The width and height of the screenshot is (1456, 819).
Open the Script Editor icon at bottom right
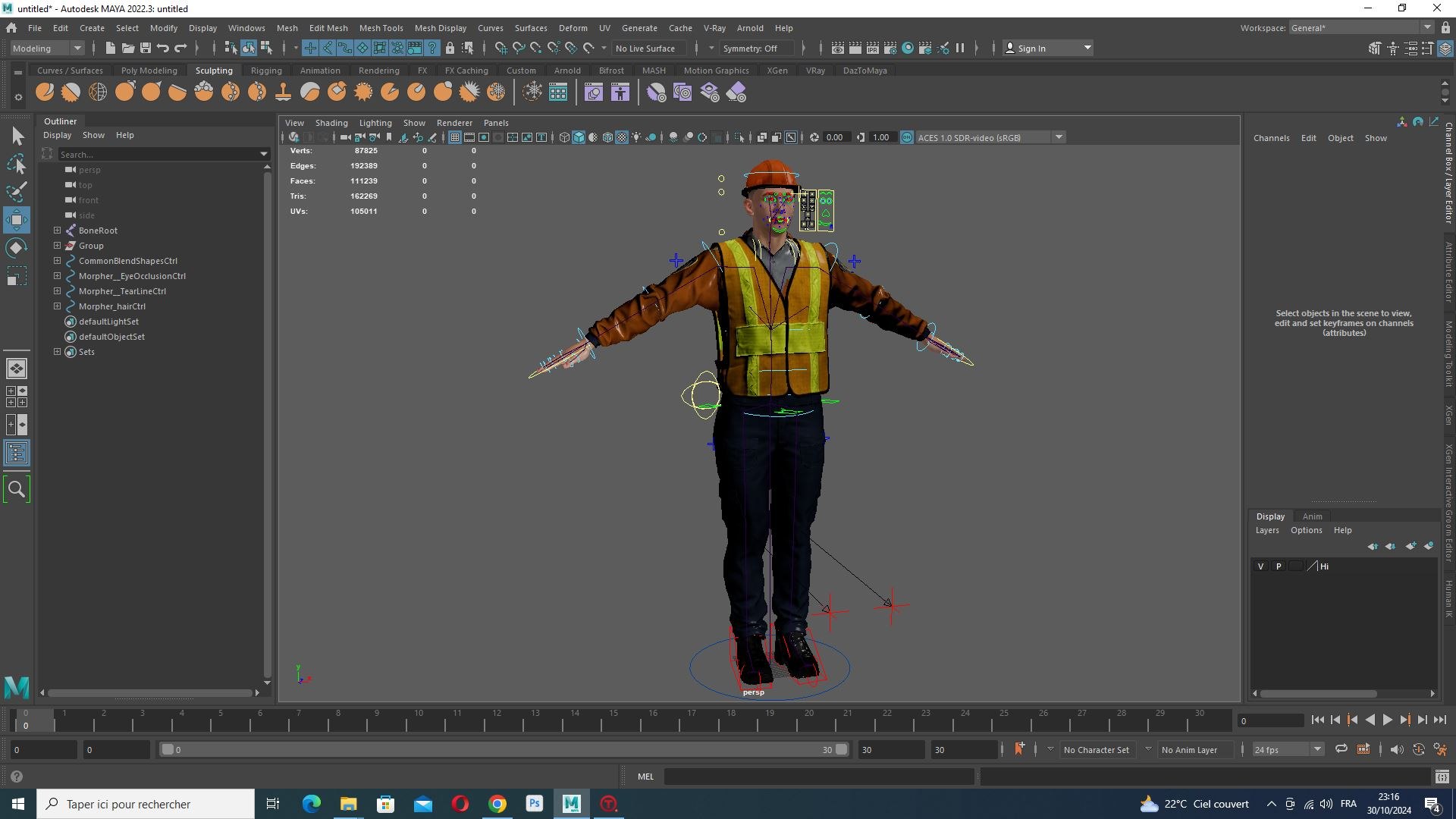1442,777
